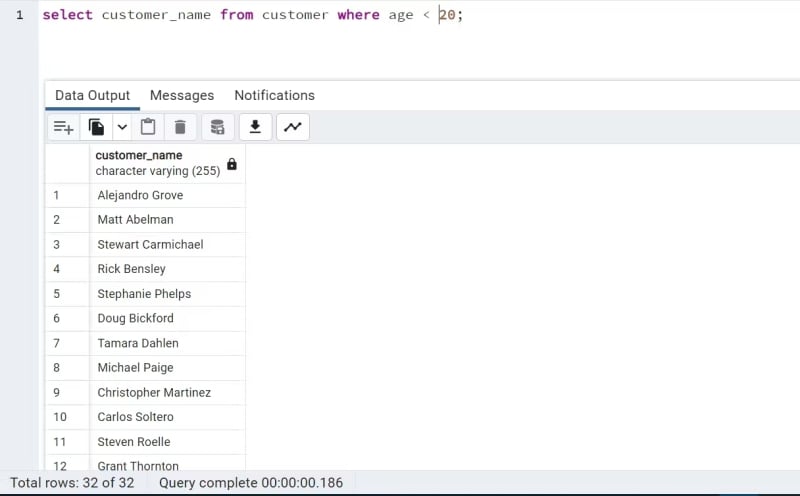
Task: Click the Query complete time status text
Action: [x=251, y=483]
